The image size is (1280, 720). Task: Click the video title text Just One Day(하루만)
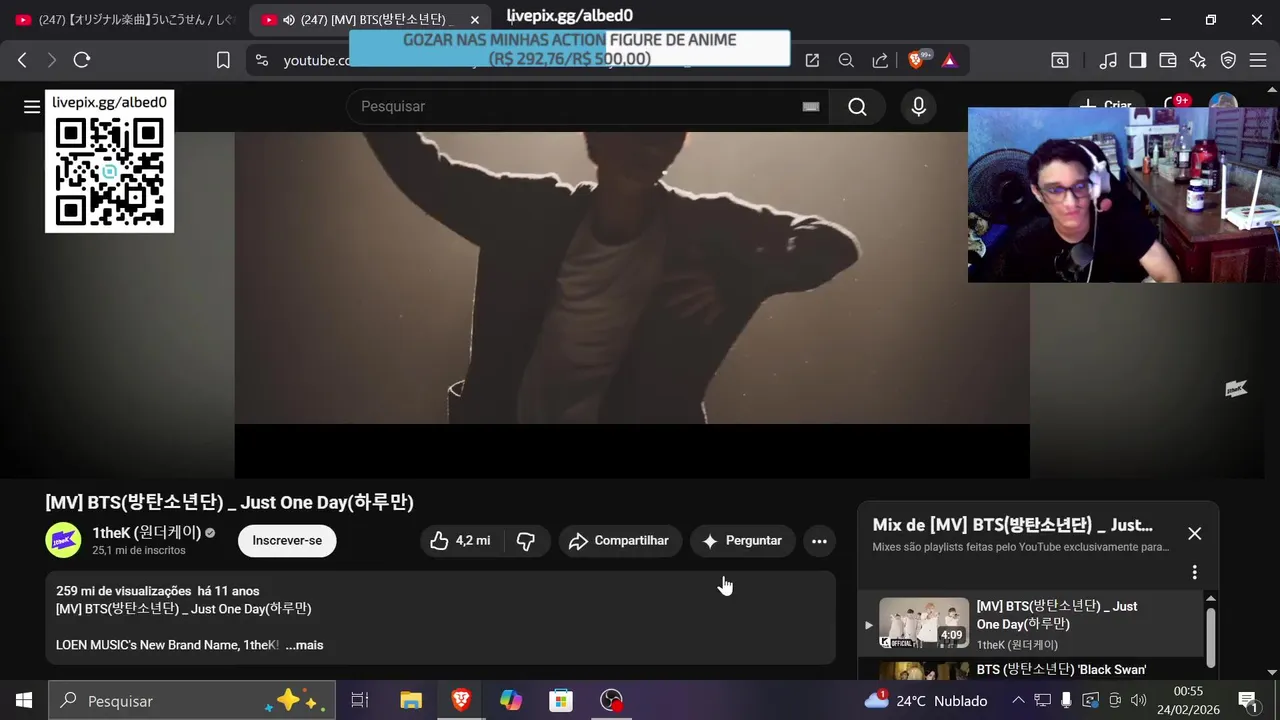(328, 502)
